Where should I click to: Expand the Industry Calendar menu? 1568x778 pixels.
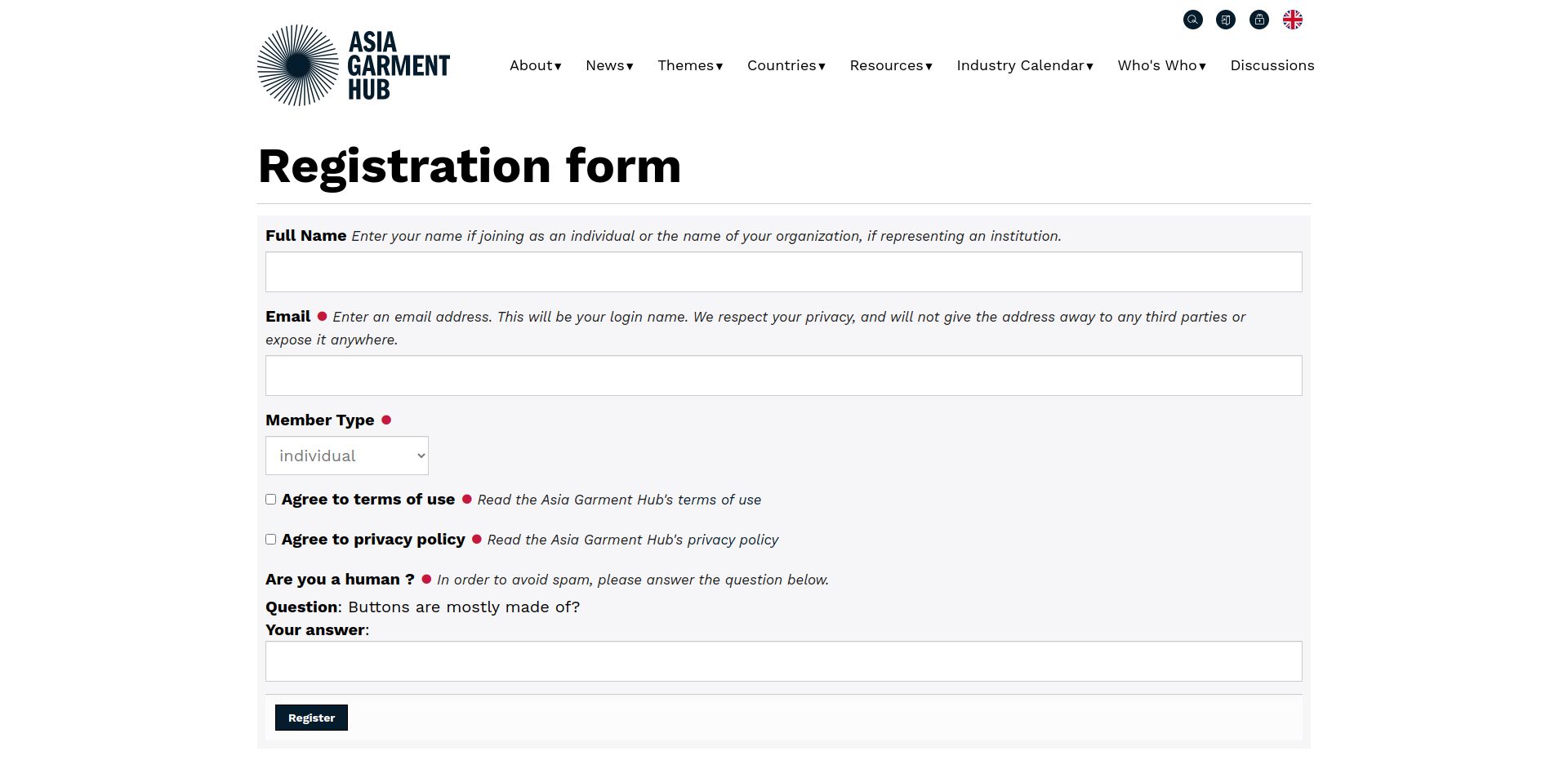(1024, 65)
